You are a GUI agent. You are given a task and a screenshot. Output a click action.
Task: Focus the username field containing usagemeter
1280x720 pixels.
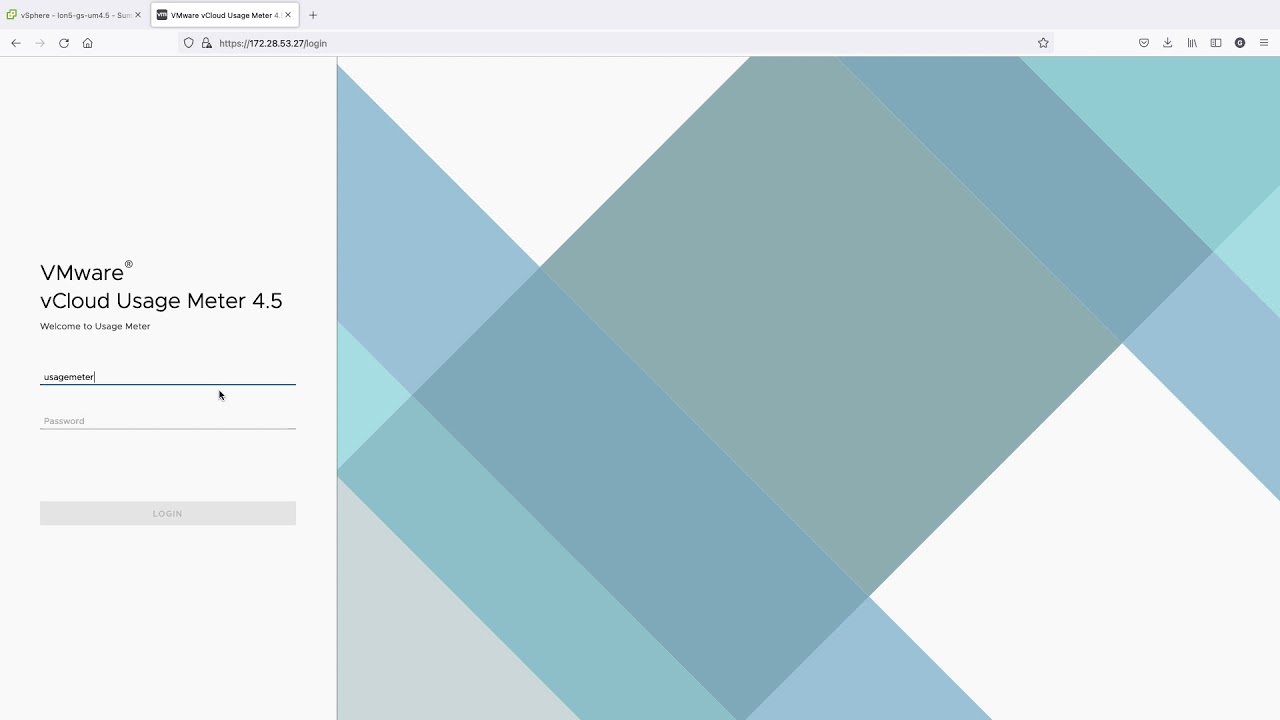tap(168, 377)
